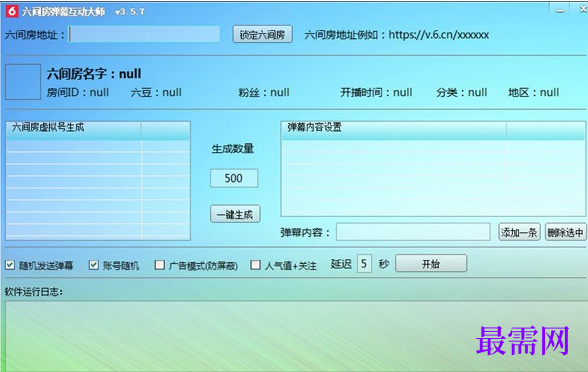Click the room avatar thumbnail box
588x372 pixels.
23,82
